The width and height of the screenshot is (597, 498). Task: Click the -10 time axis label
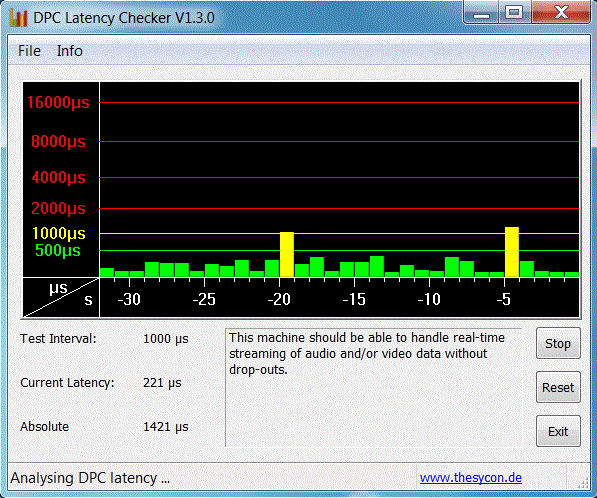[429, 299]
